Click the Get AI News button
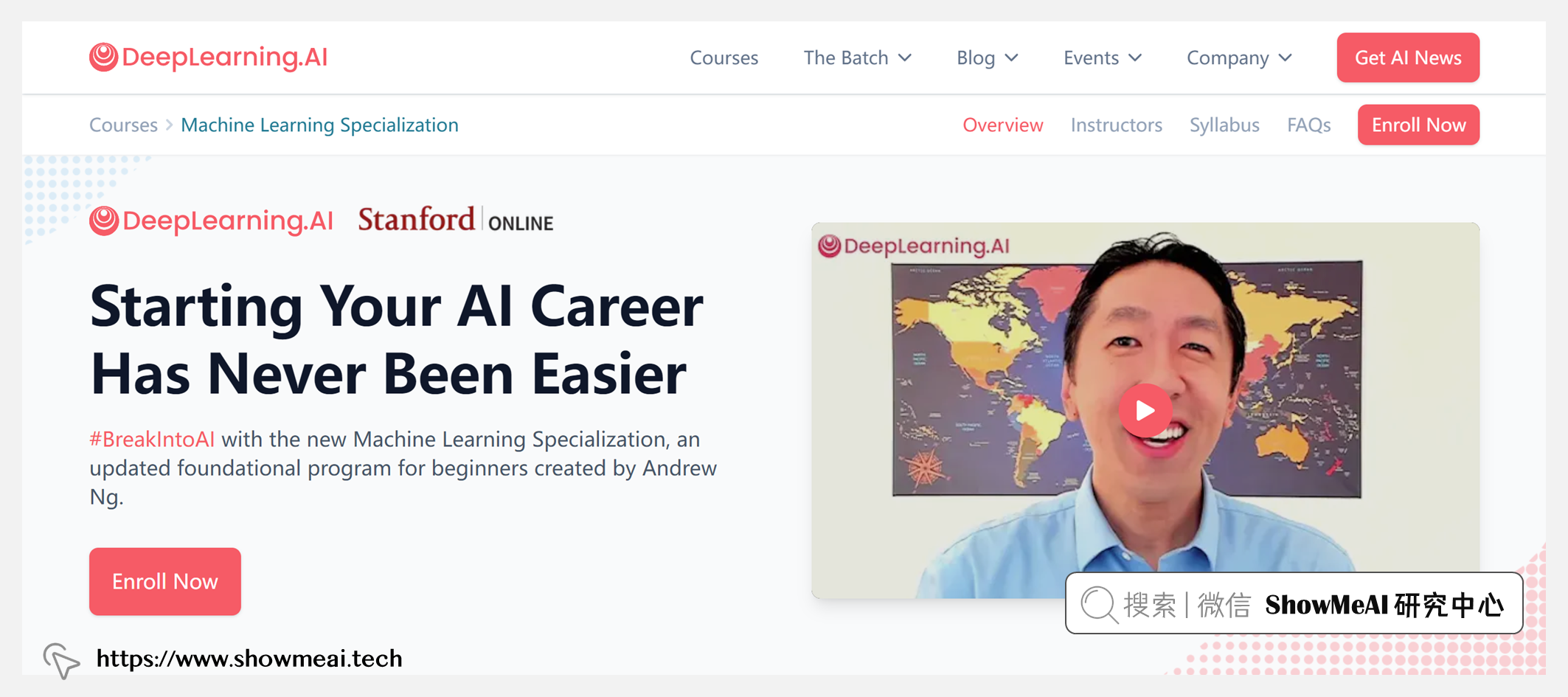1568x697 pixels. (1408, 58)
